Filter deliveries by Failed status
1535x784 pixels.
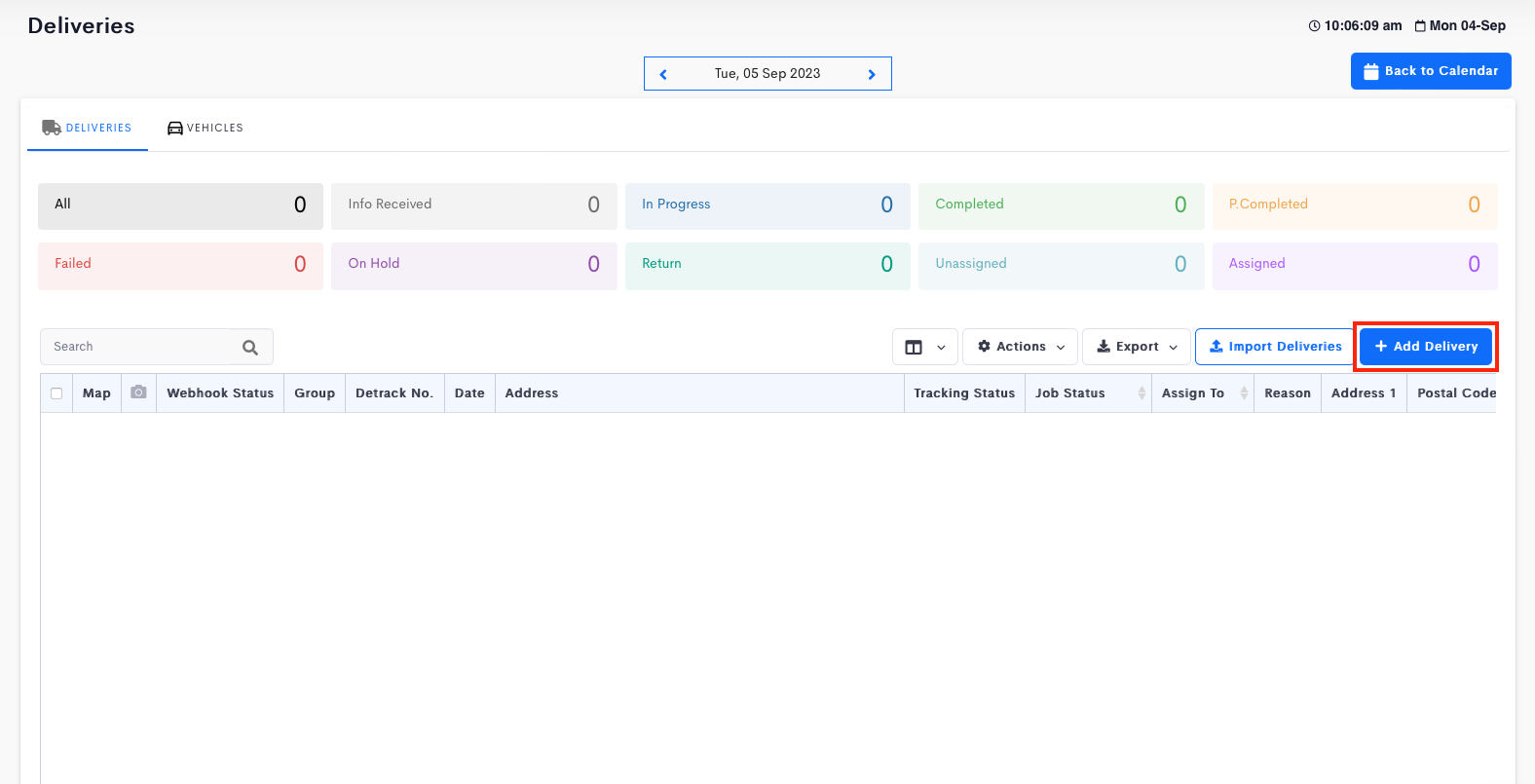click(180, 264)
